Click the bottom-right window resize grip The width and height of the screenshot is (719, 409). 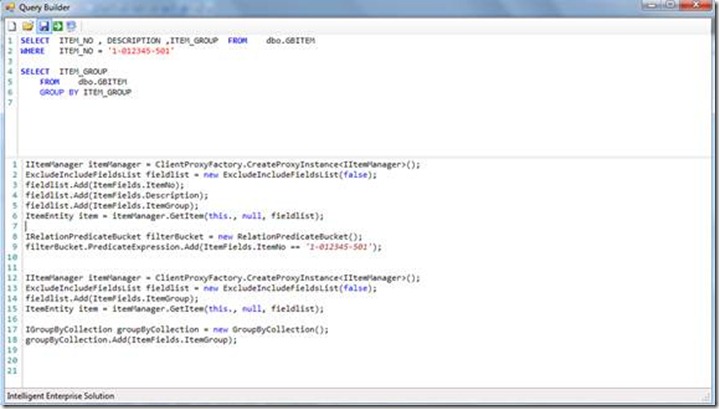point(706,397)
